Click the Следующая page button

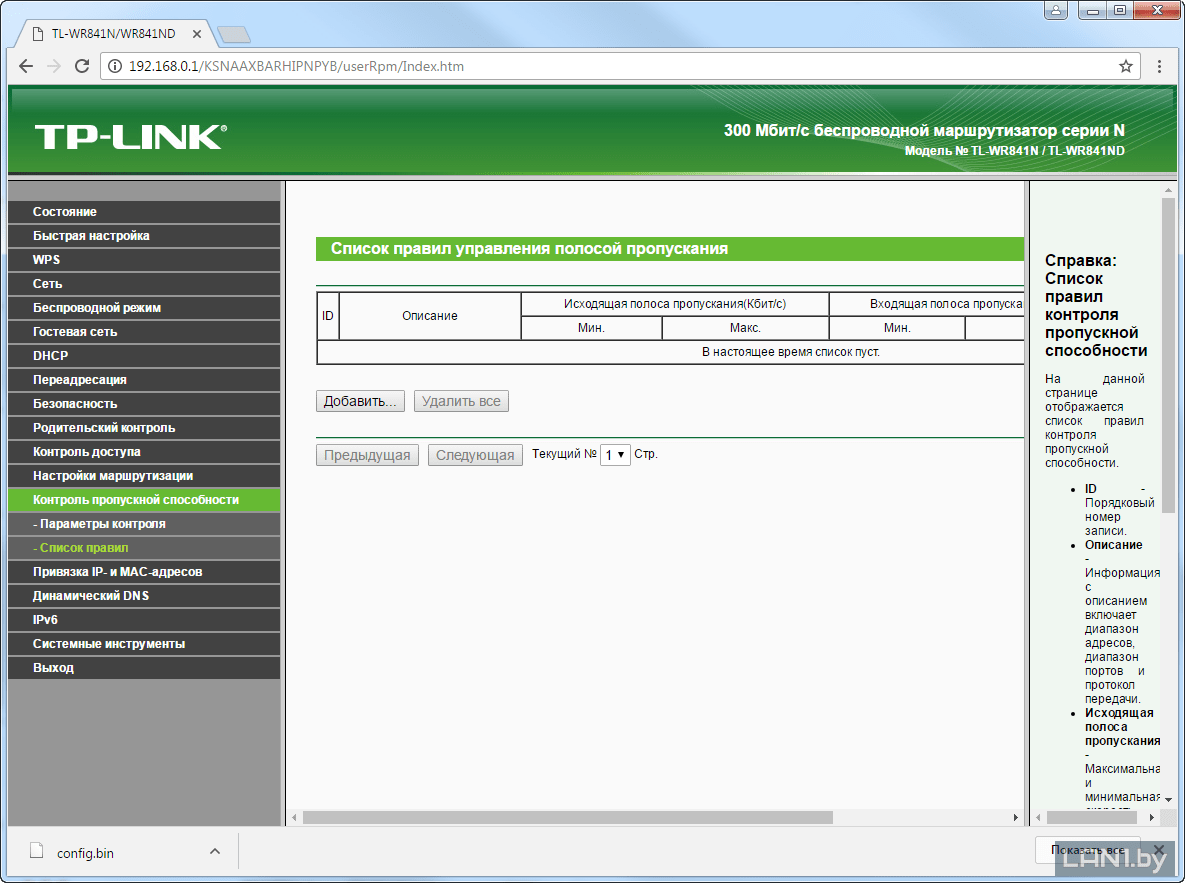pyautogui.click(x=475, y=455)
